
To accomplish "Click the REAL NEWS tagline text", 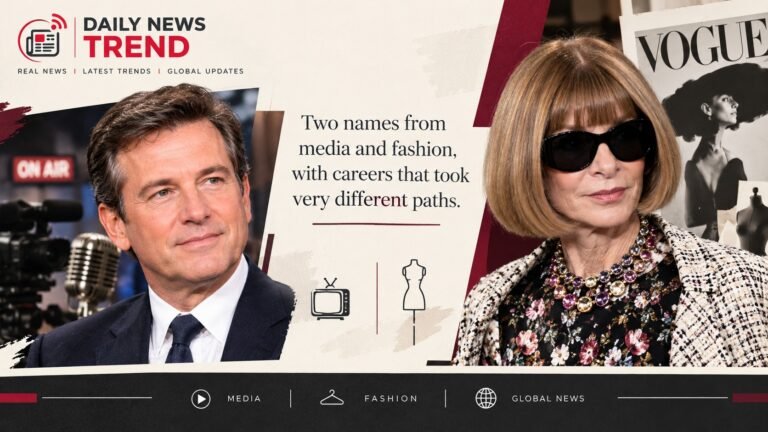I will point(42,71).
